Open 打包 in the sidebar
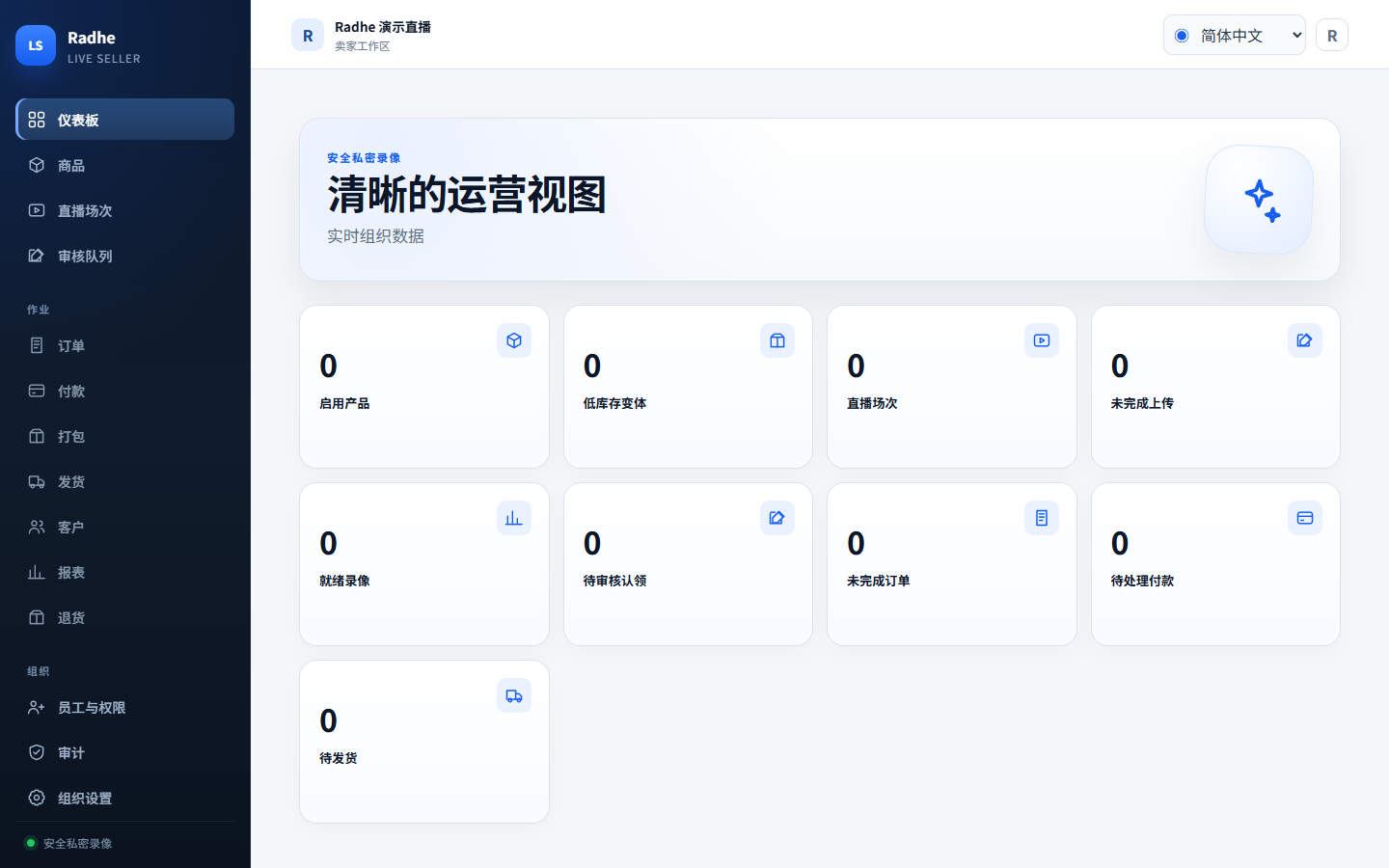This screenshot has height=868, width=1389. click(x=125, y=436)
